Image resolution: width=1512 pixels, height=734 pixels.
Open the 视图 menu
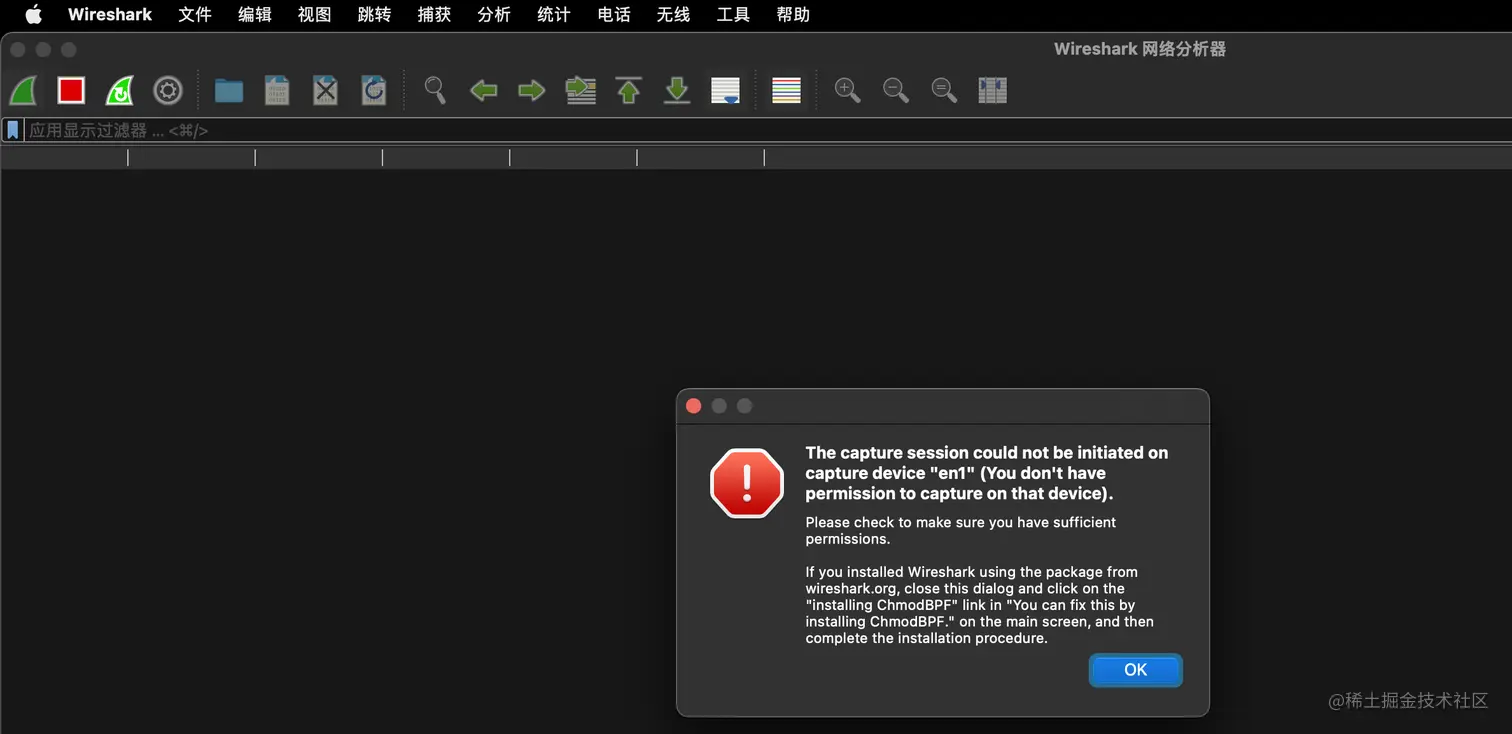315,15
